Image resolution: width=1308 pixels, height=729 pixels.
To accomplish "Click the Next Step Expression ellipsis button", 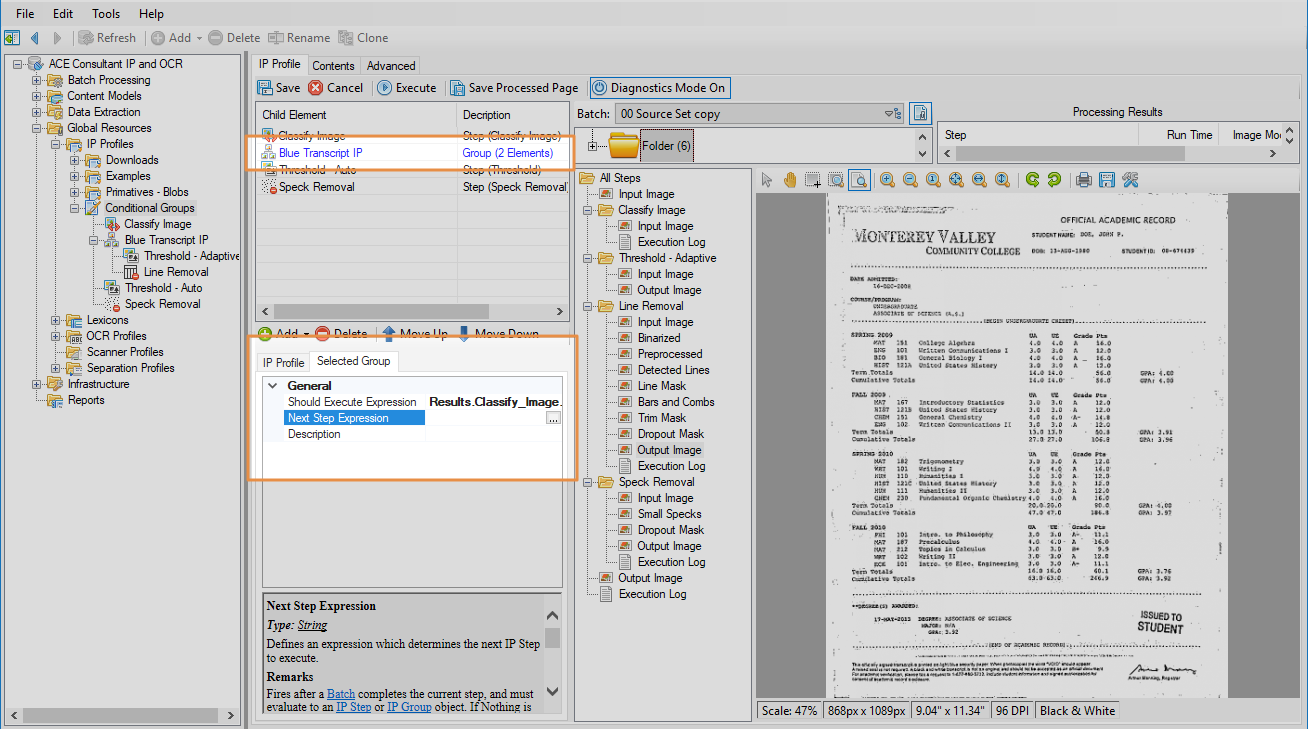I will (x=553, y=419).
